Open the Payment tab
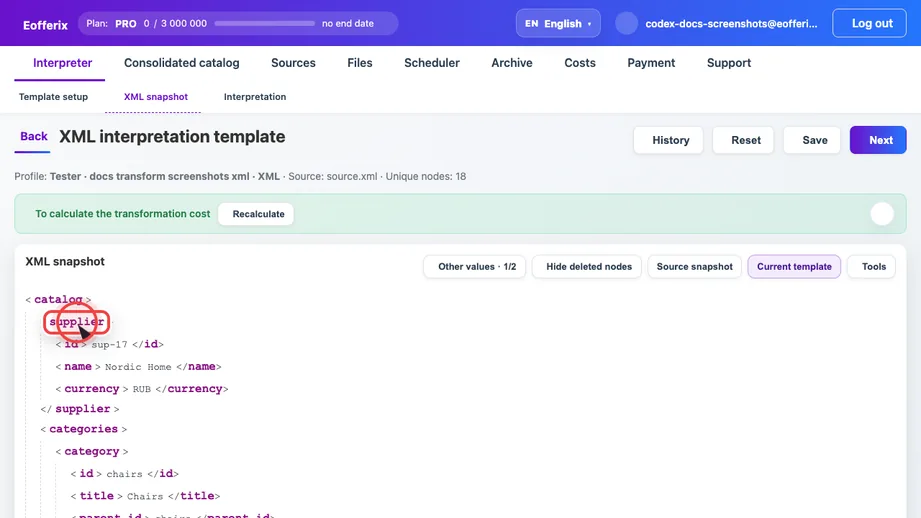921x518 pixels. (651, 63)
